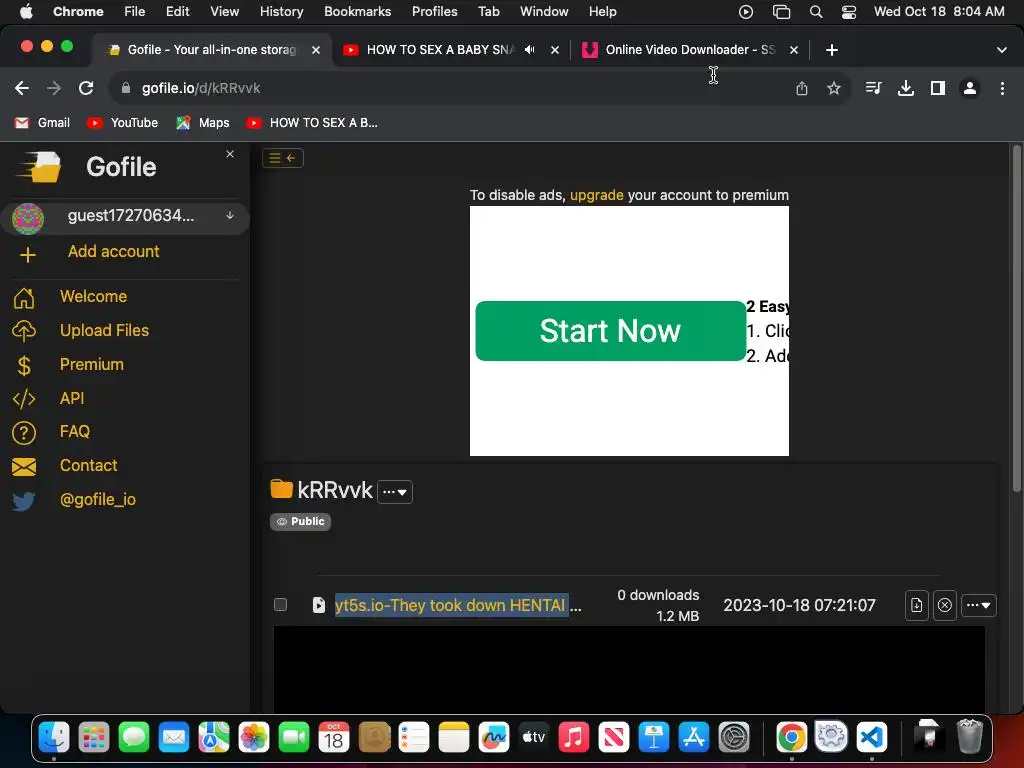Click the share page icon in address bar
Image resolution: width=1024 pixels, height=768 pixels.
pos(802,88)
